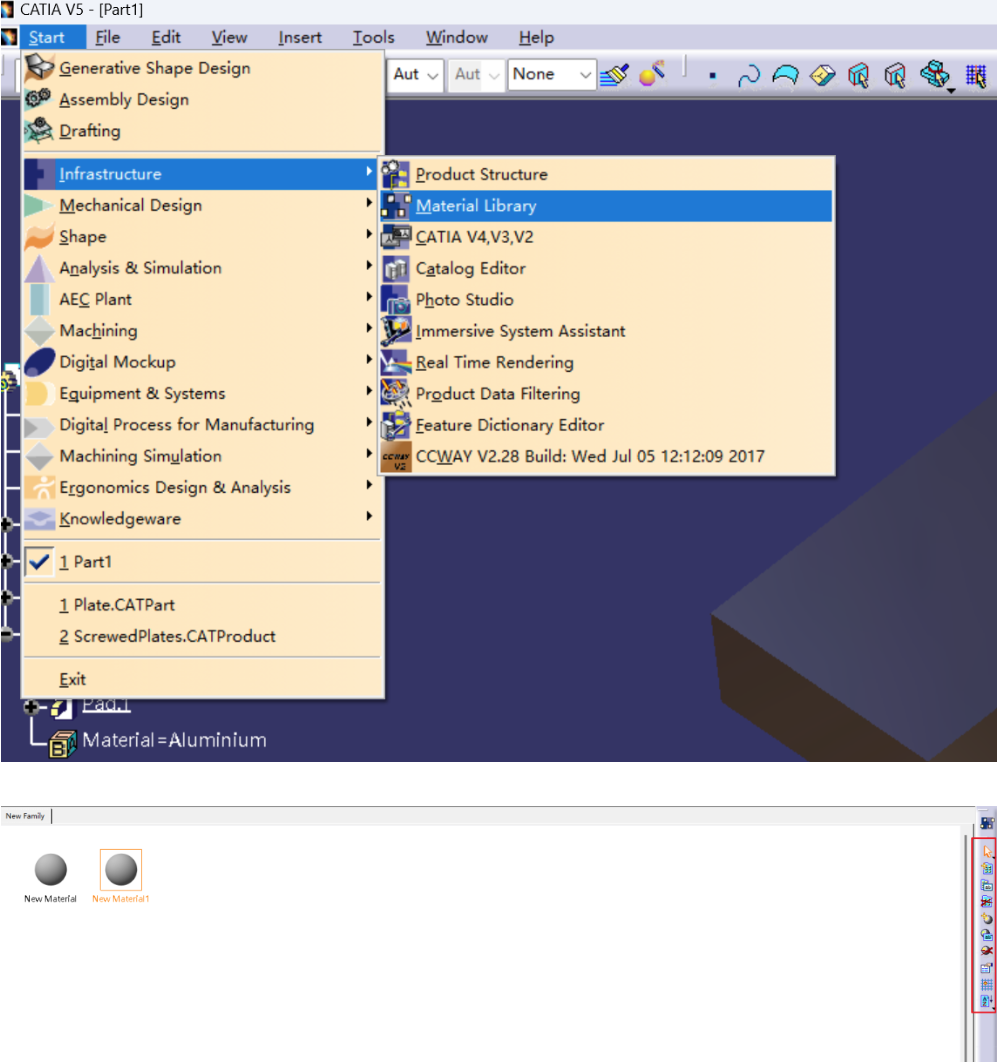Image resolution: width=998 pixels, height=1064 pixels.
Task: Expand Equipment & Systems submenu
Action: point(202,393)
